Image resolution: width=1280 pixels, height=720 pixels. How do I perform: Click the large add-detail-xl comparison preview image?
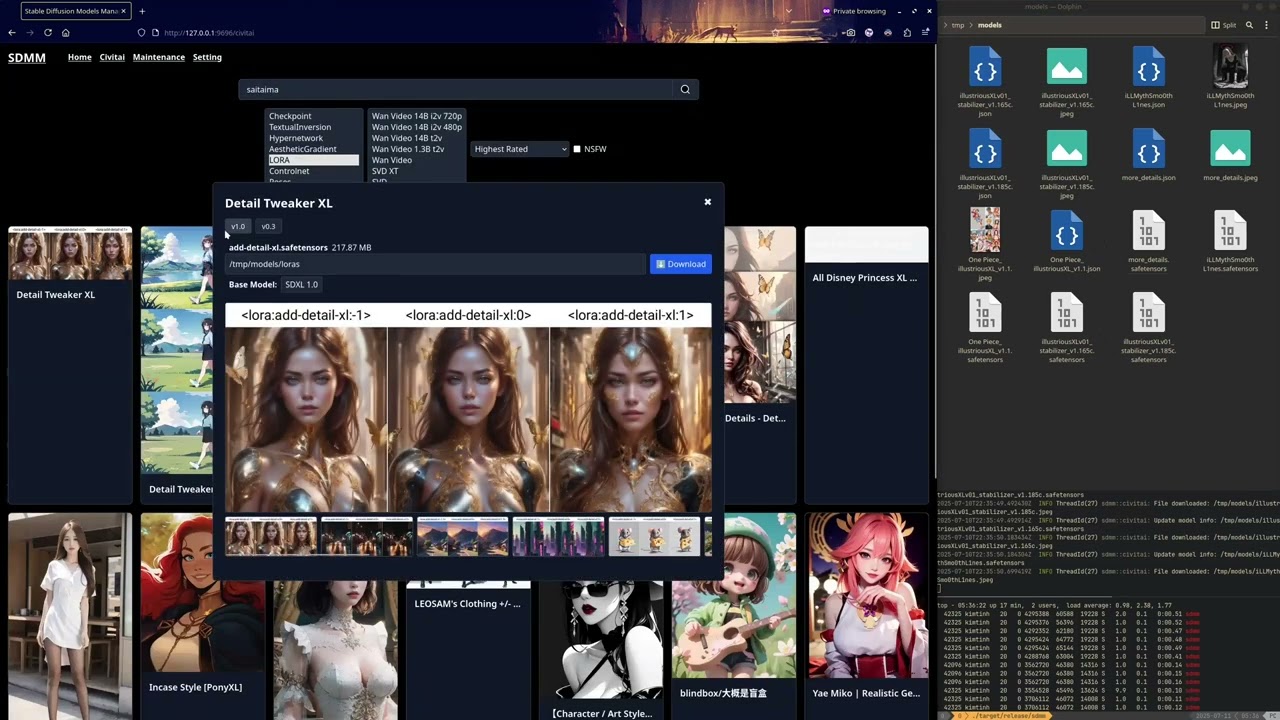tap(468, 408)
